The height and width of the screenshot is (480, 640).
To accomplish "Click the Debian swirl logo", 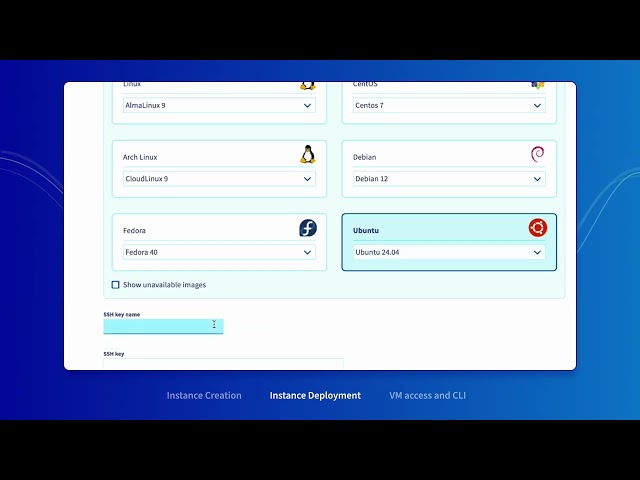I will 538,154.
